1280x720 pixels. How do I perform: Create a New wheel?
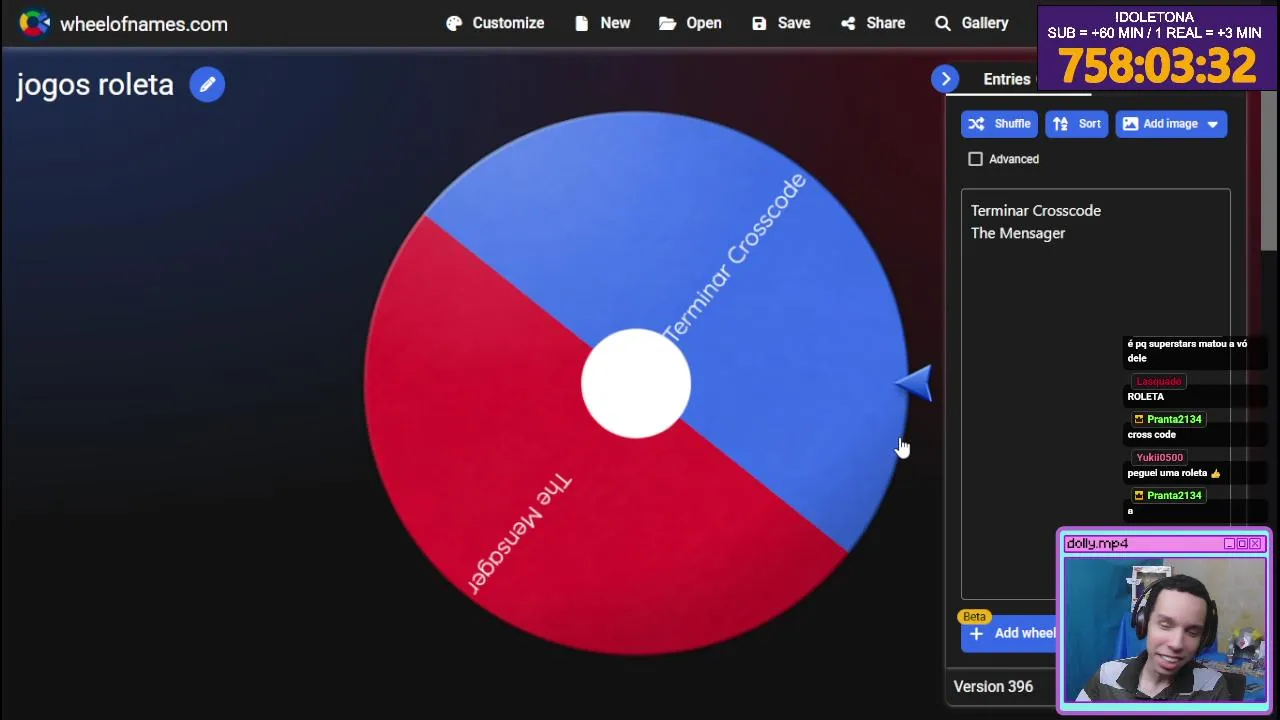pos(602,23)
